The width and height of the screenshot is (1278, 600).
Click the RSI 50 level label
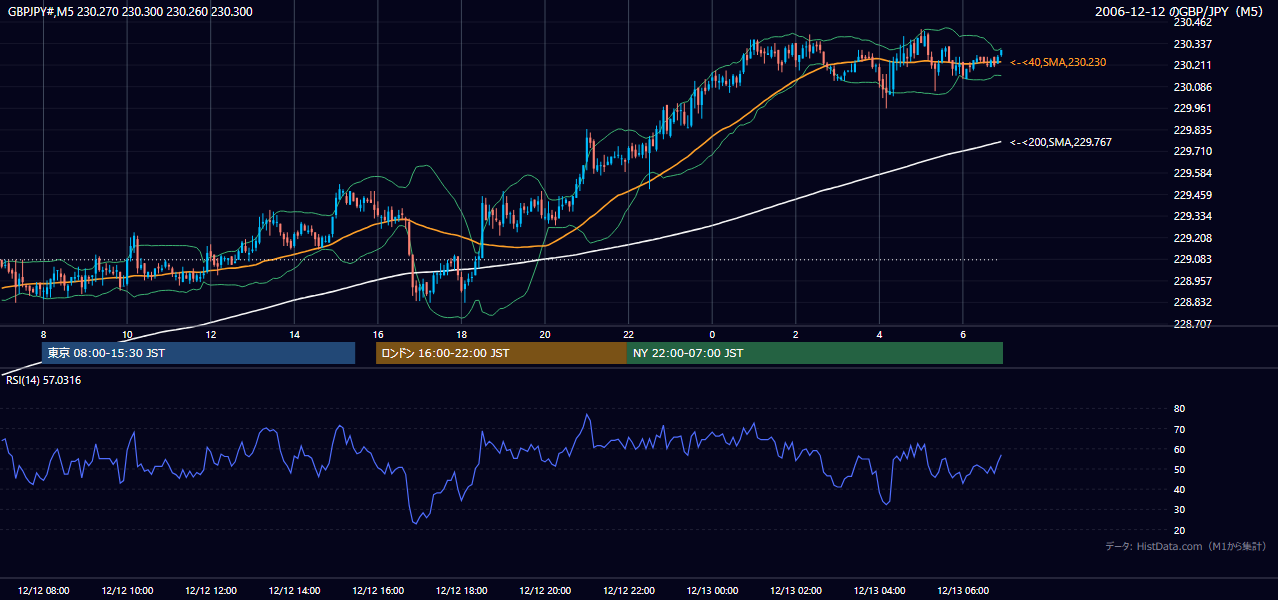click(1179, 469)
